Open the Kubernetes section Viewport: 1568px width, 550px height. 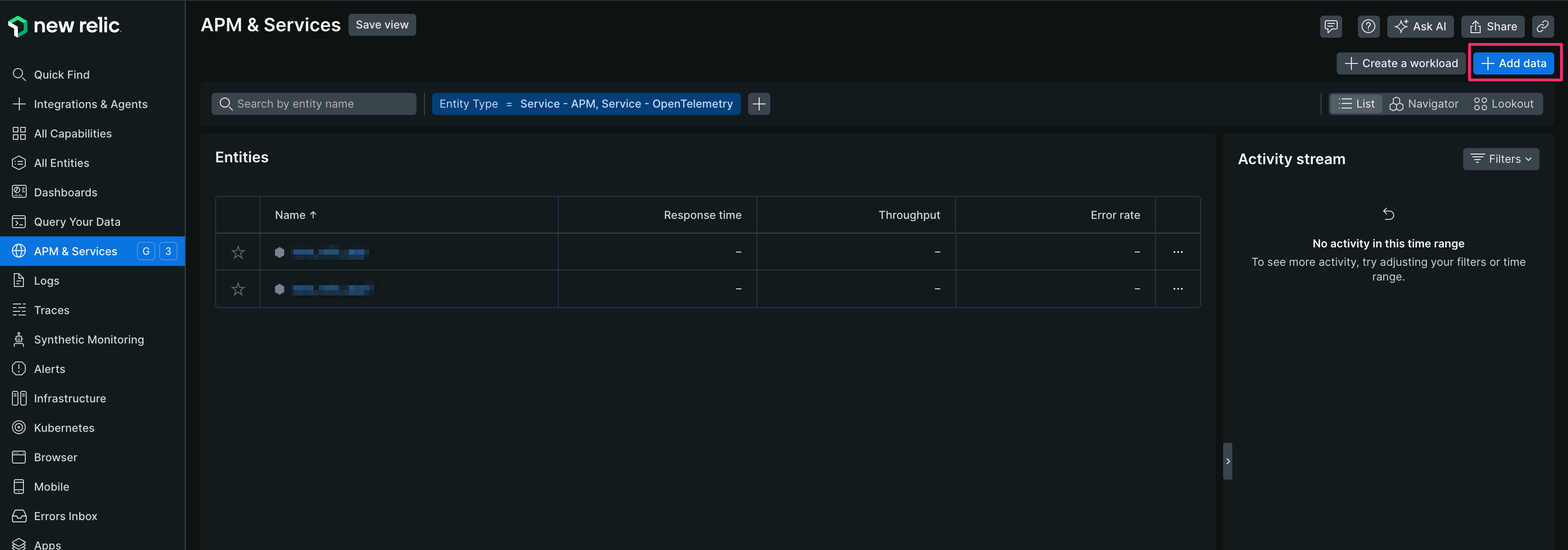(x=64, y=427)
